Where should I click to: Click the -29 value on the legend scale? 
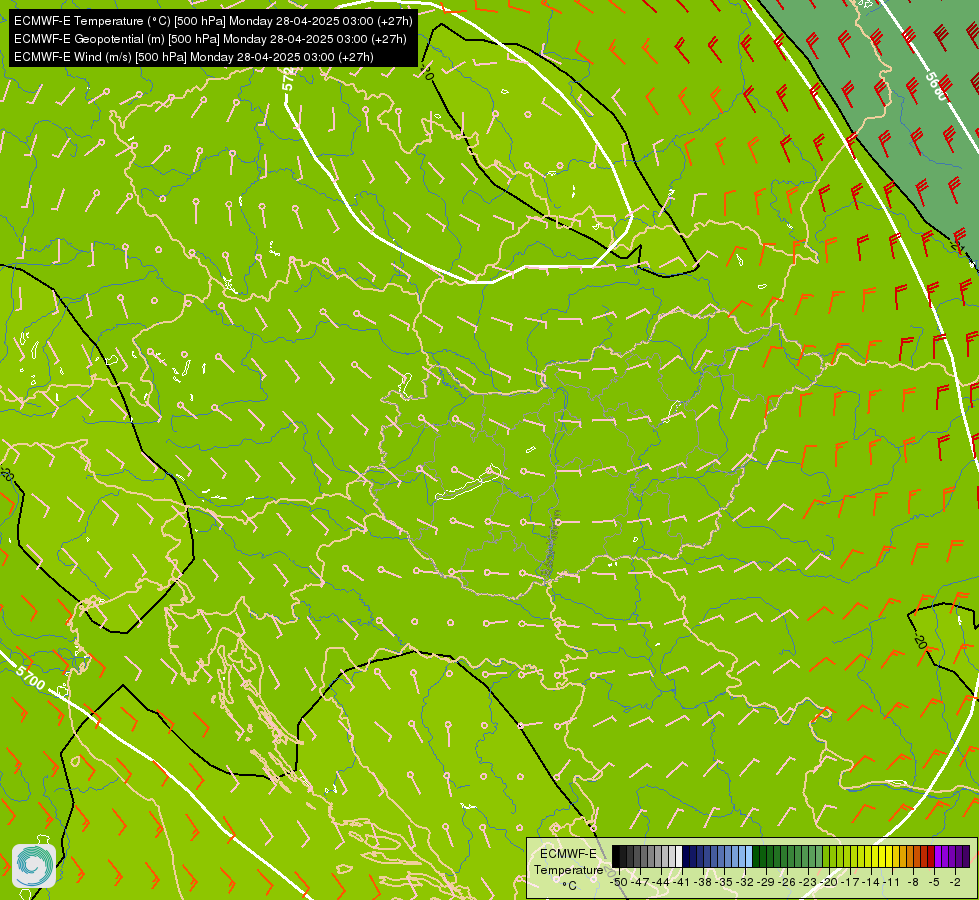click(765, 882)
